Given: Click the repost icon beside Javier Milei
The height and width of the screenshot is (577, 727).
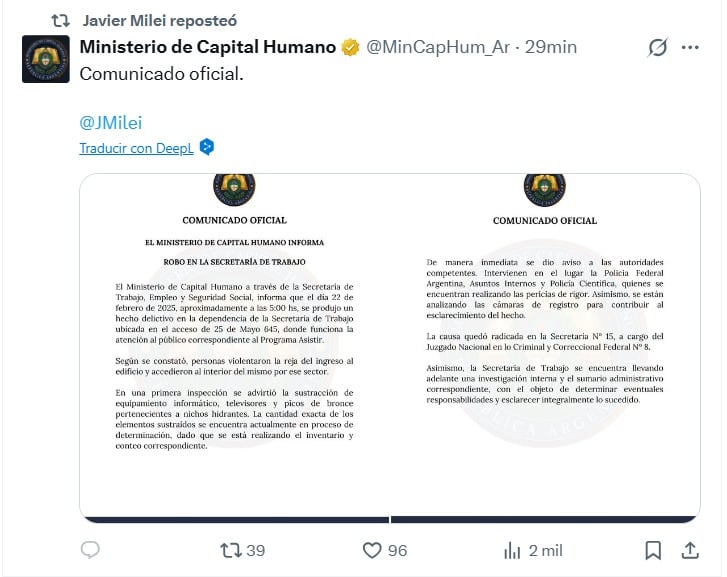Looking at the screenshot, I should pyautogui.click(x=60, y=19).
